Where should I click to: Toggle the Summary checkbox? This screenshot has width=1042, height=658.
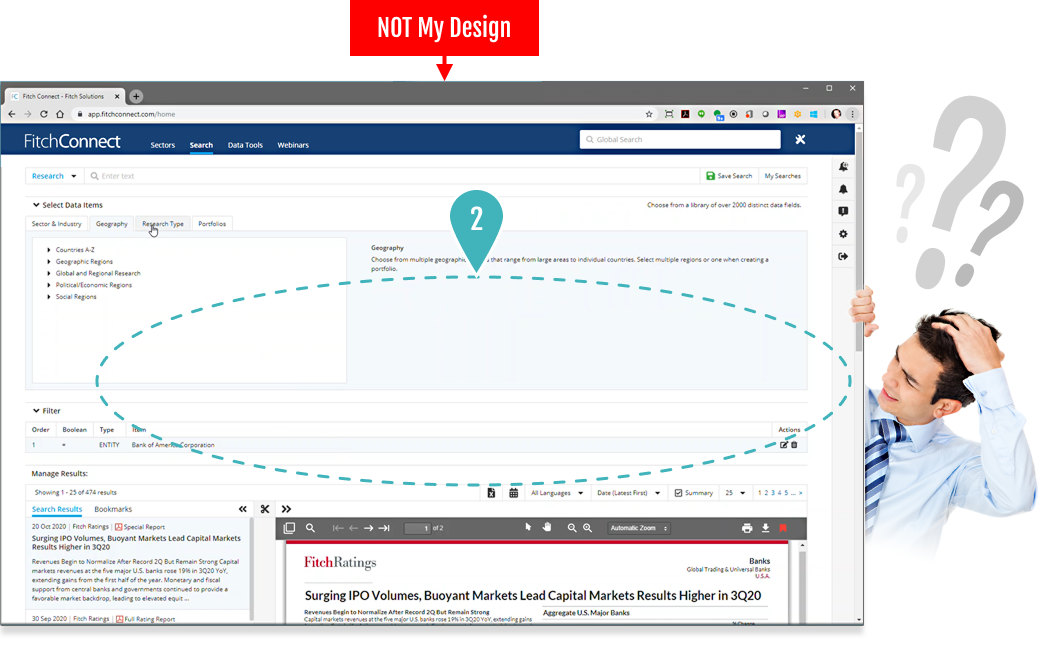[x=678, y=493]
